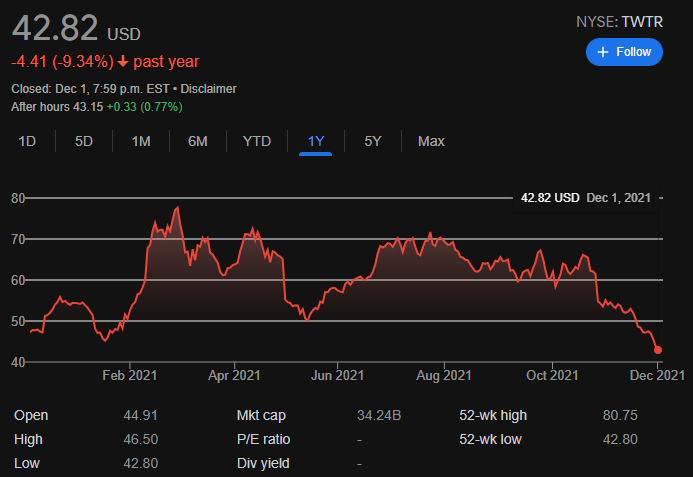
Task: Click the 52-wk low label
Action: point(490,439)
